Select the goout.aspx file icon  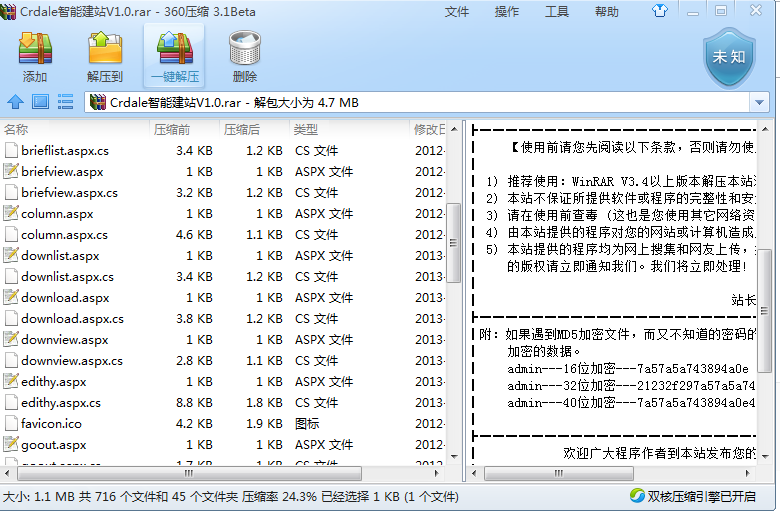point(11,444)
